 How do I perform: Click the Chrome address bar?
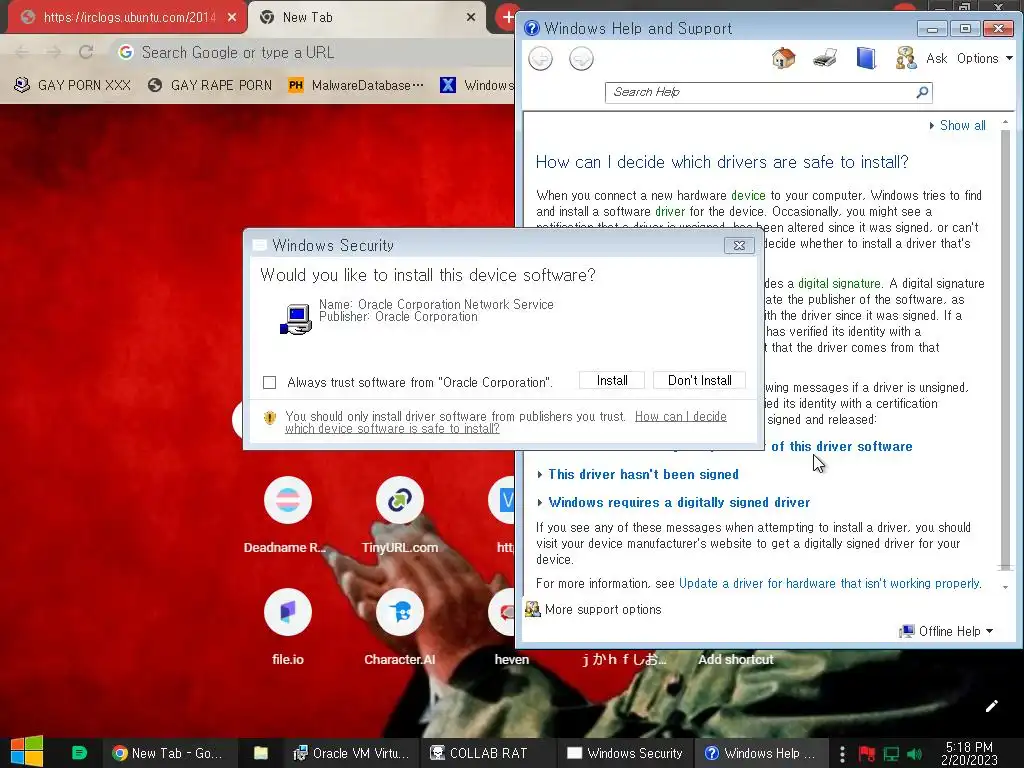[x=313, y=52]
